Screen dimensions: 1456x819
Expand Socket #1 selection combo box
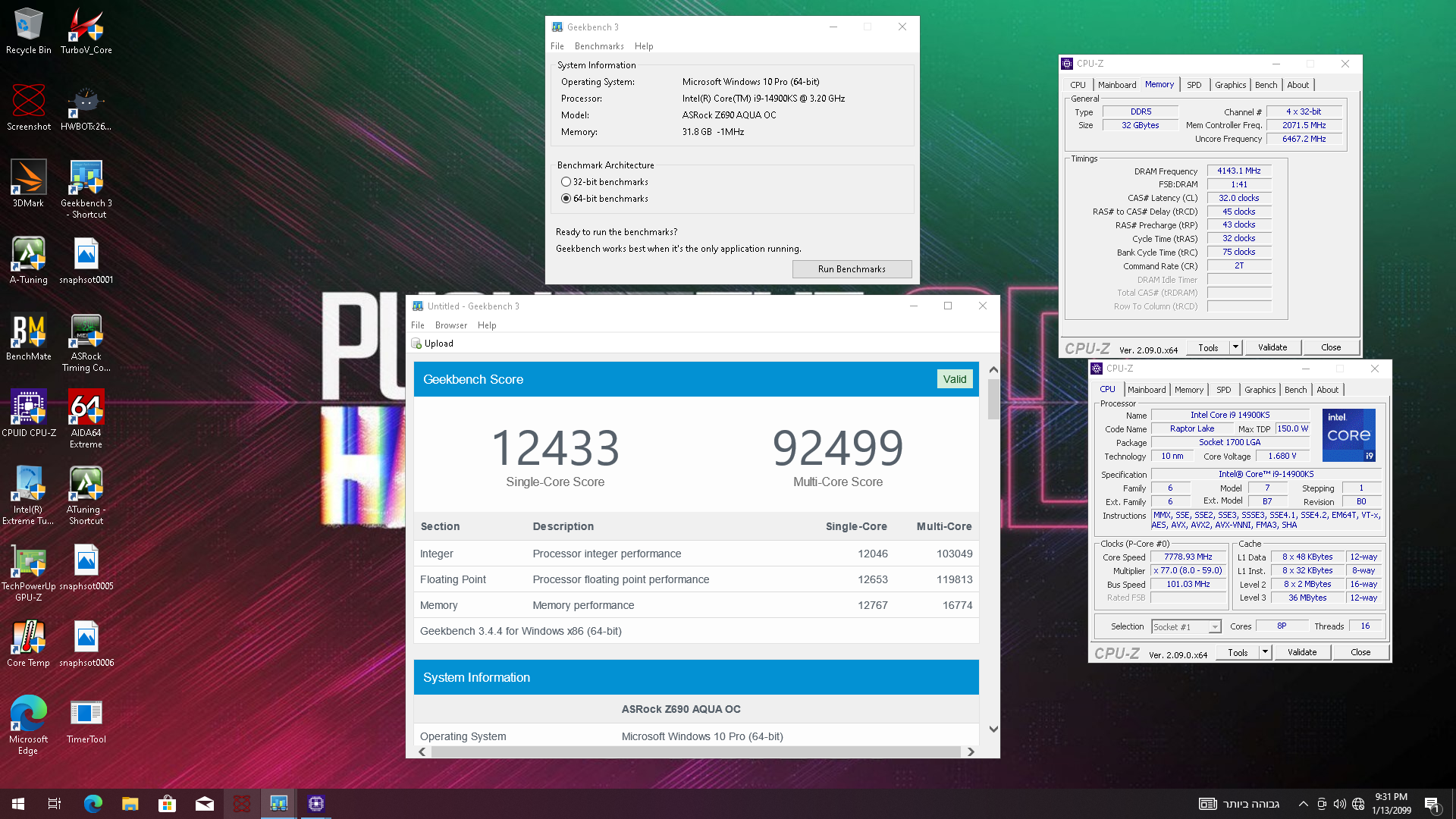click(1186, 626)
